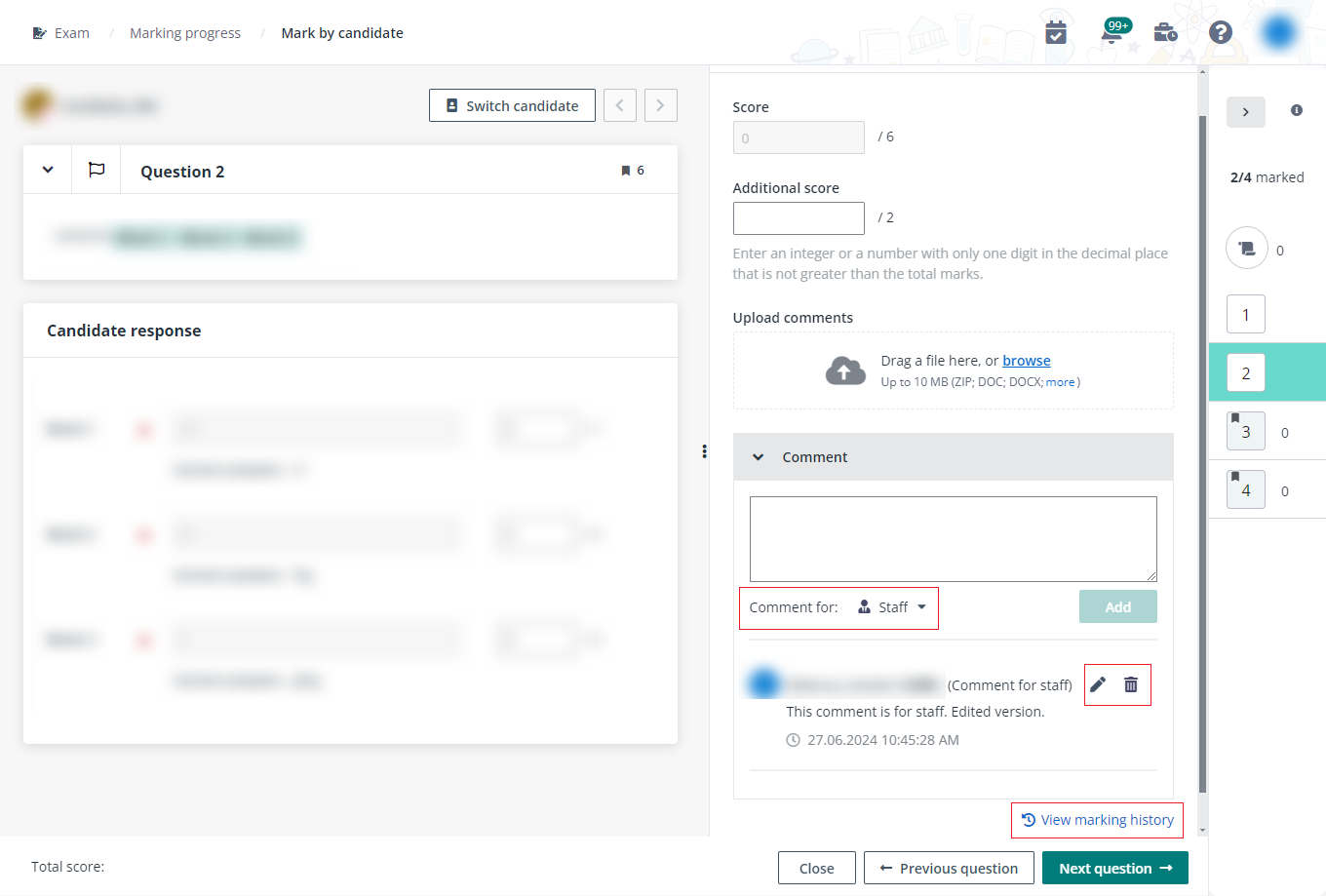The image size is (1326, 896).
Task: Open the exam calendar icon
Action: (x=1056, y=32)
